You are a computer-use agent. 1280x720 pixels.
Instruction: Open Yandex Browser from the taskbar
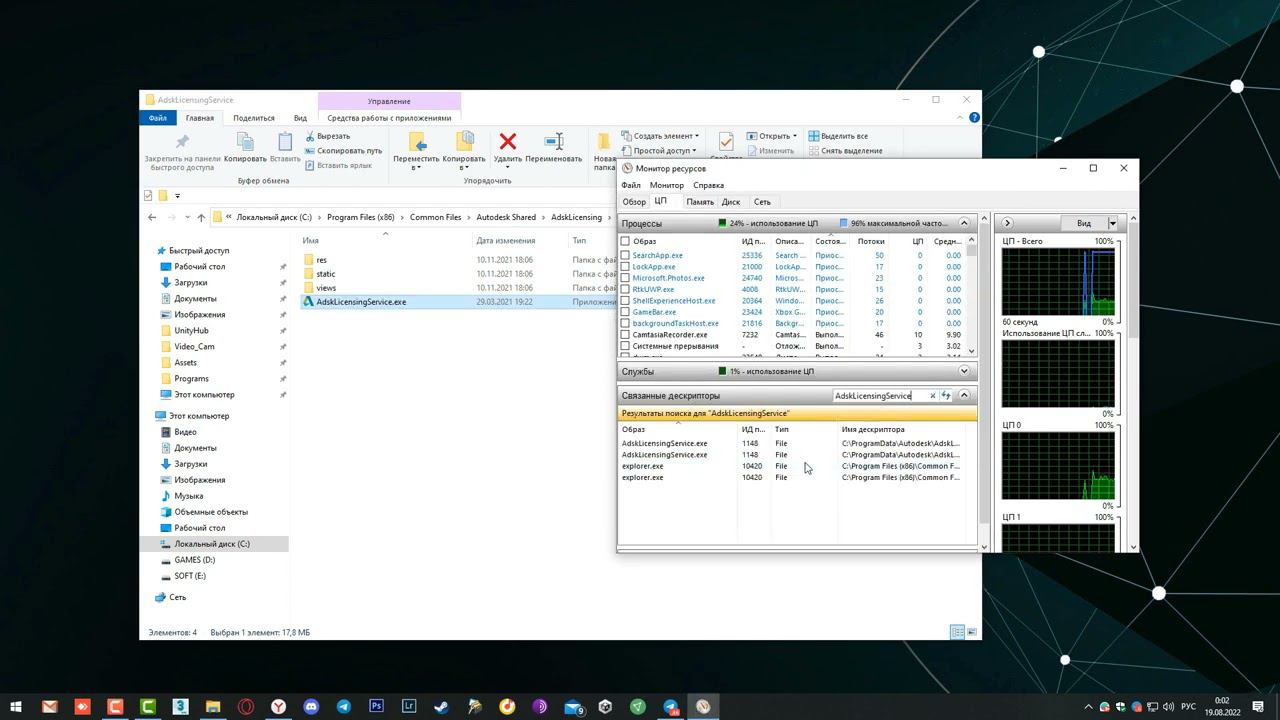tap(278, 706)
